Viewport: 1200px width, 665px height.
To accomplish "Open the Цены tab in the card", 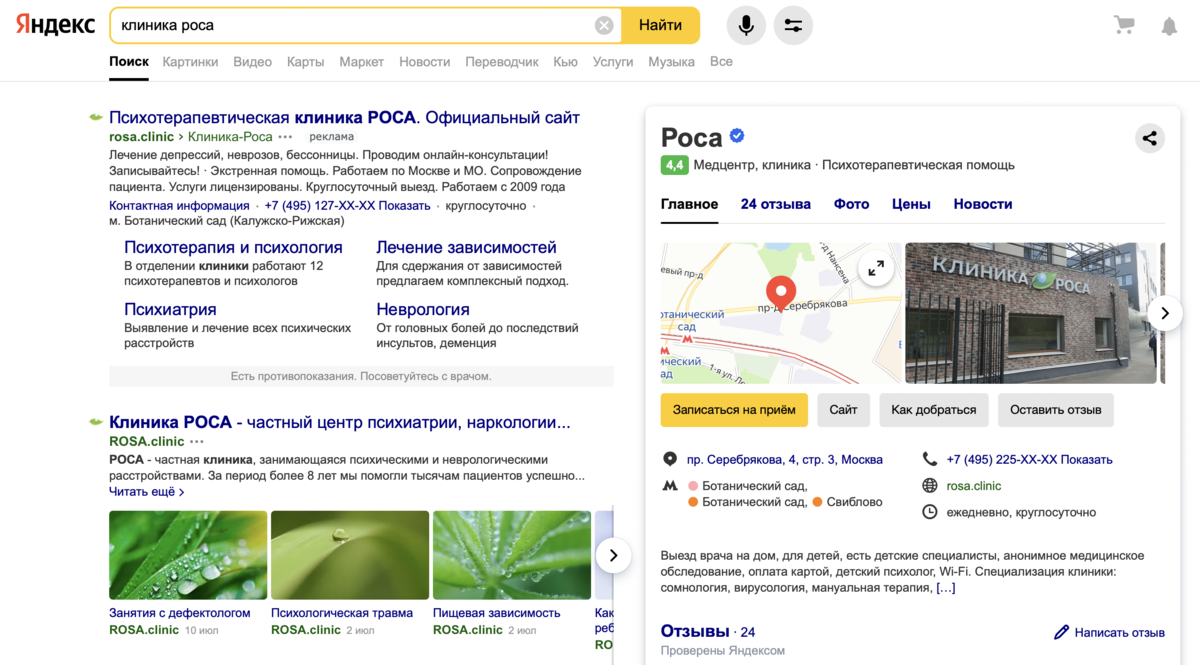I will [x=911, y=204].
